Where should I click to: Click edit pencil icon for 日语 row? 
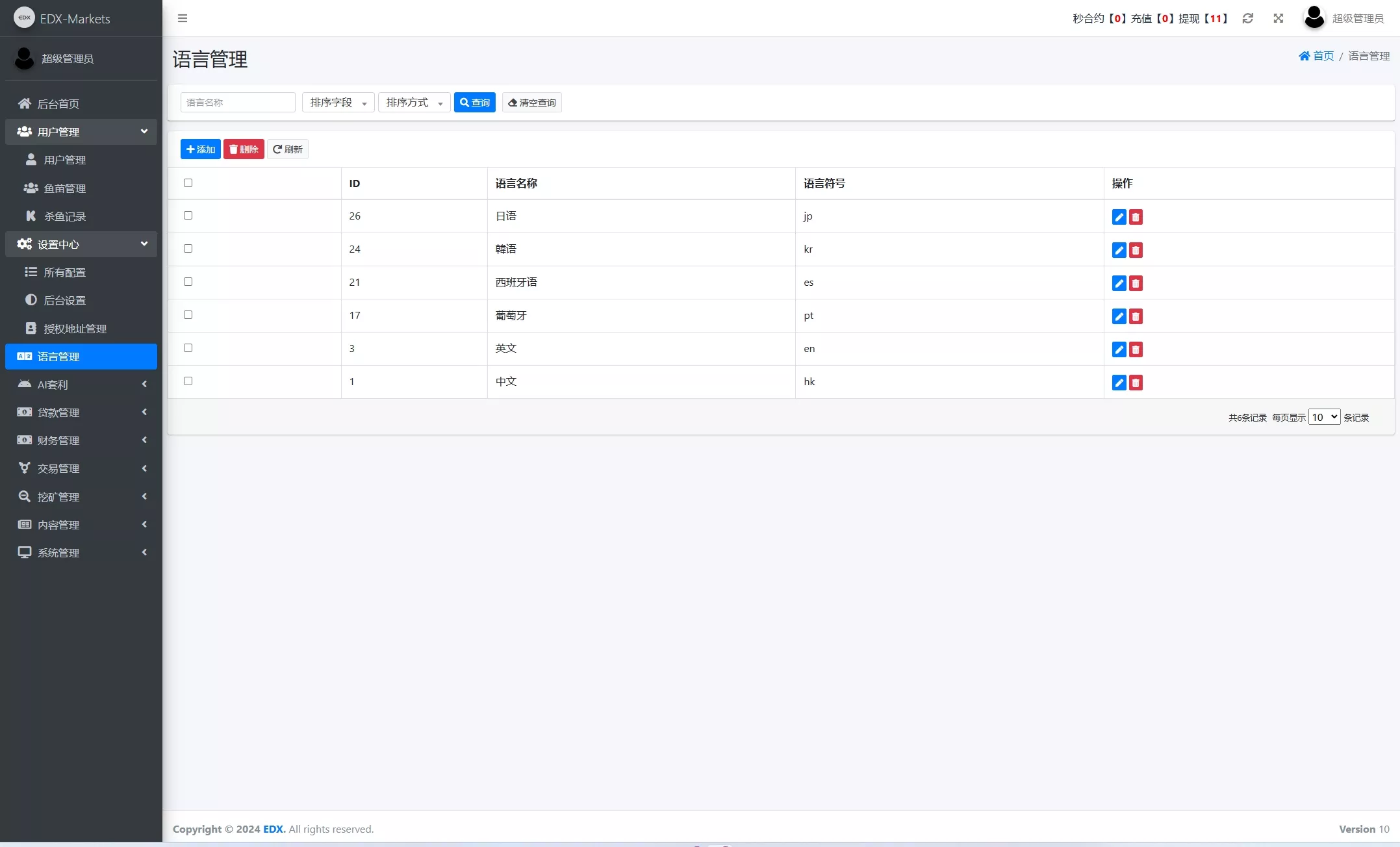[x=1119, y=217]
